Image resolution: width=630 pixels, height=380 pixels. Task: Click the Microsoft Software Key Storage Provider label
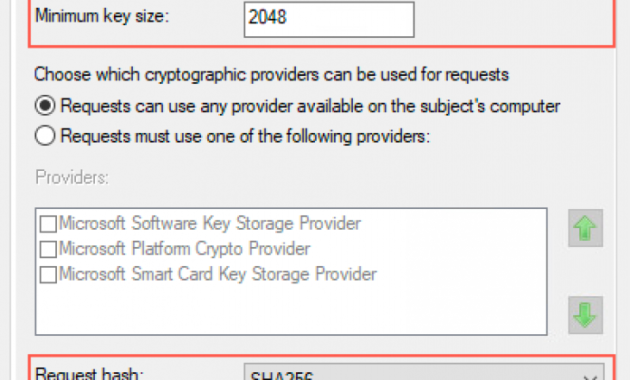pyautogui.click(x=210, y=223)
